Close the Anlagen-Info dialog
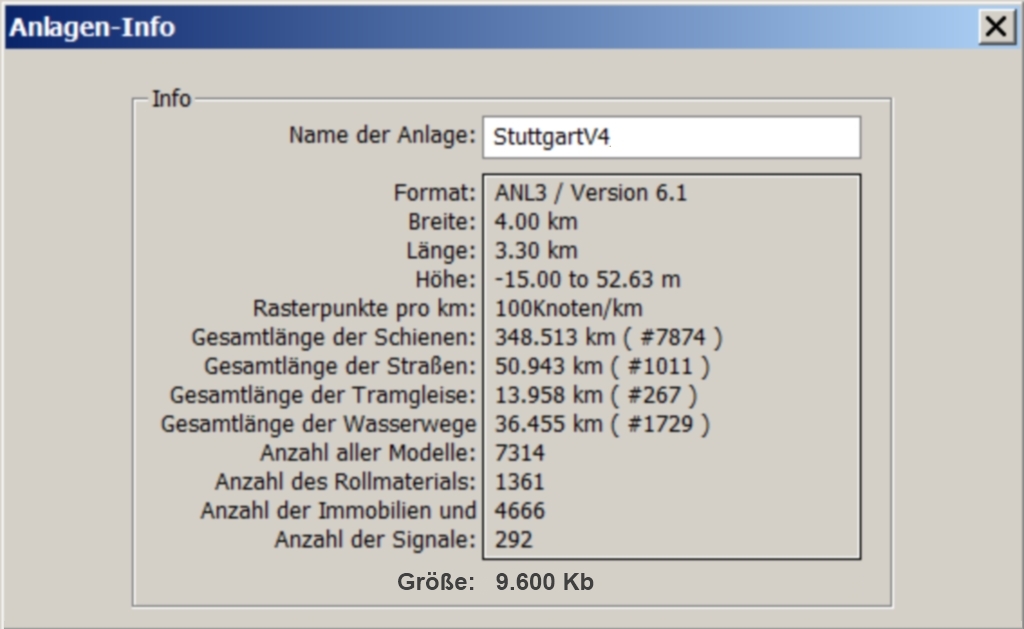Viewport: 1024px width, 629px height. [996, 27]
